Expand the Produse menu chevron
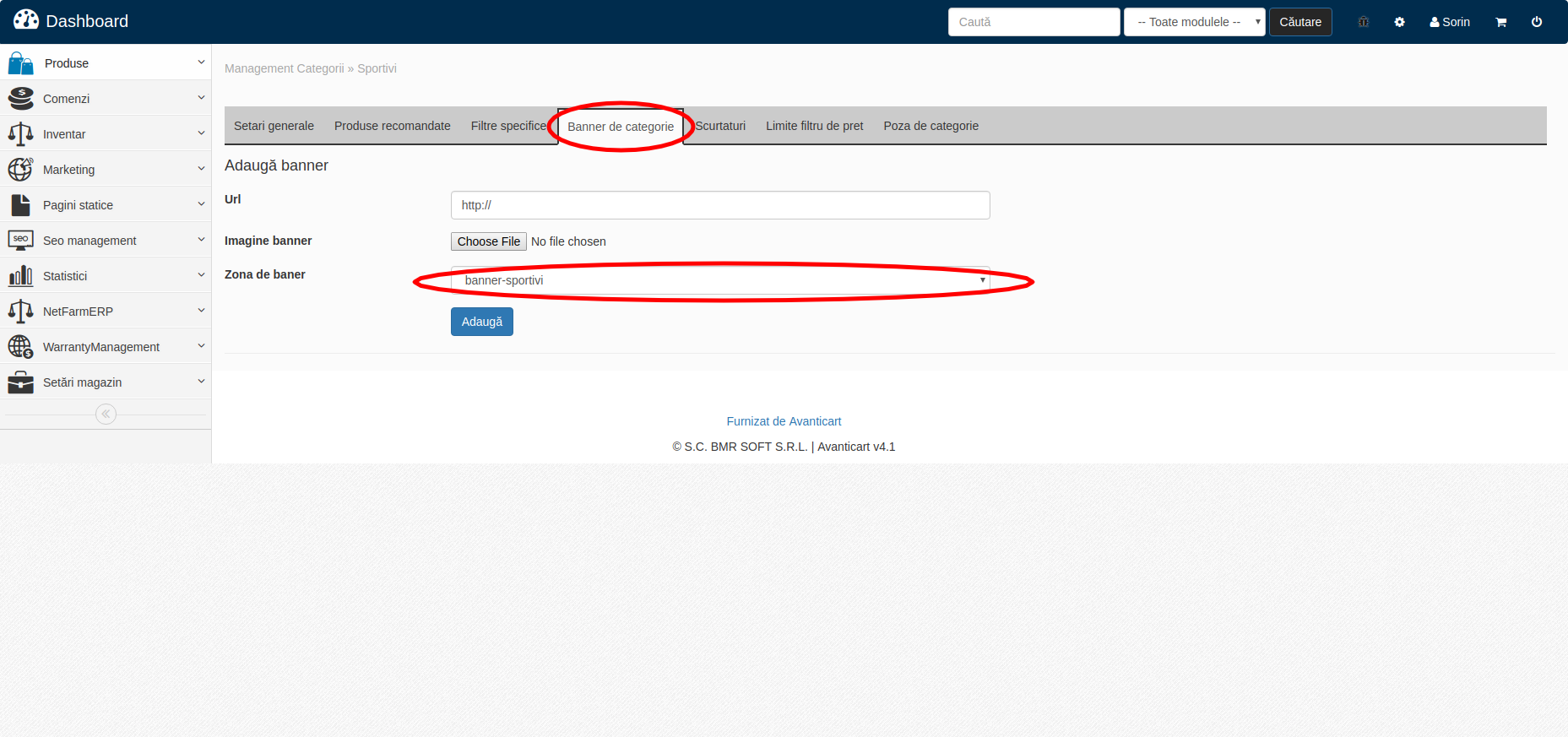Image resolution: width=1568 pixels, height=737 pixels. tap(201, 62)
